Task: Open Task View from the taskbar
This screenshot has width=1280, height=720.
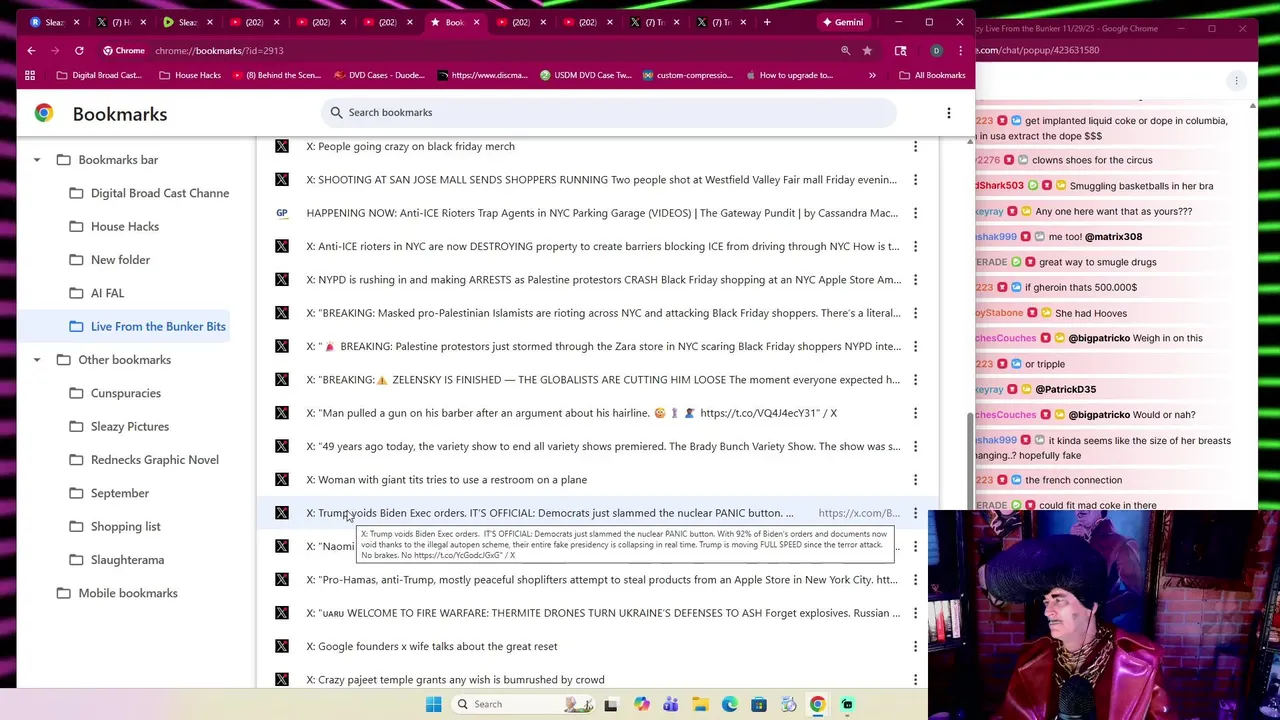Action: coord(611,704)
